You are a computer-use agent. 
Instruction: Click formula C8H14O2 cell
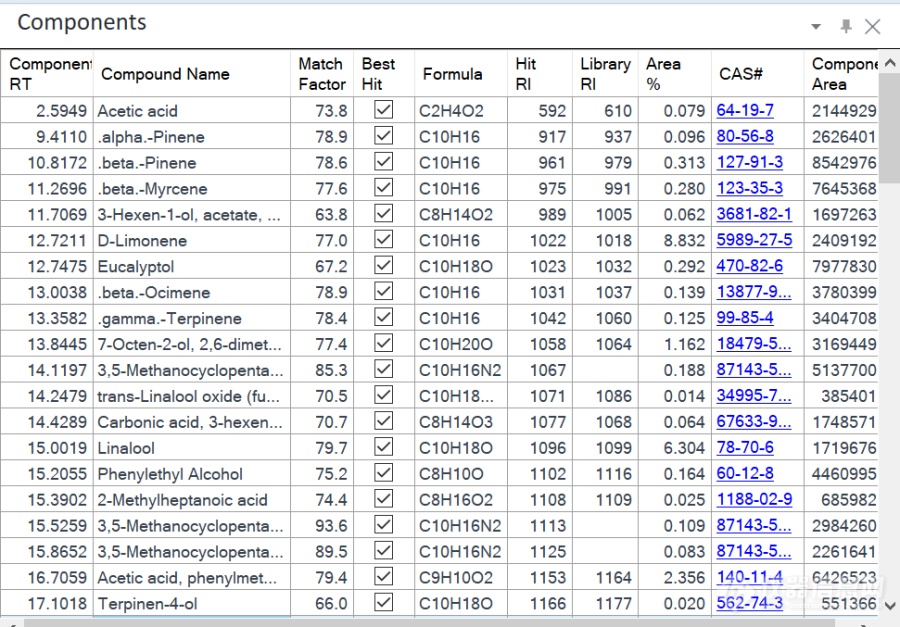(461, 214)
